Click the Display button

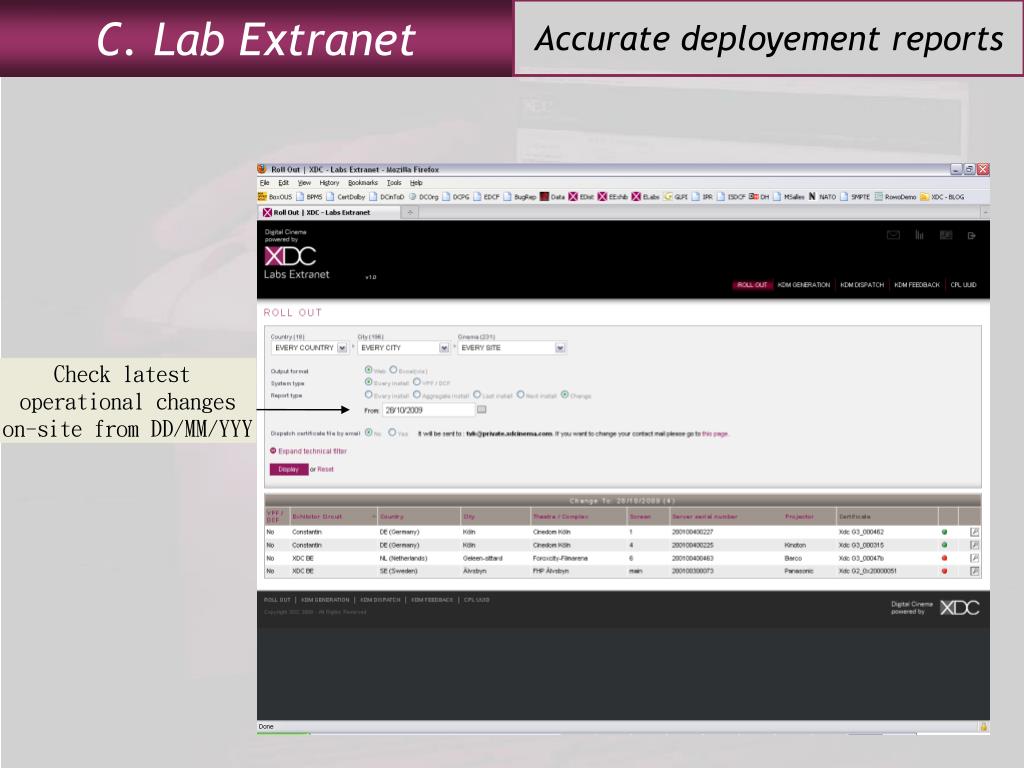[x=289, y=470]
